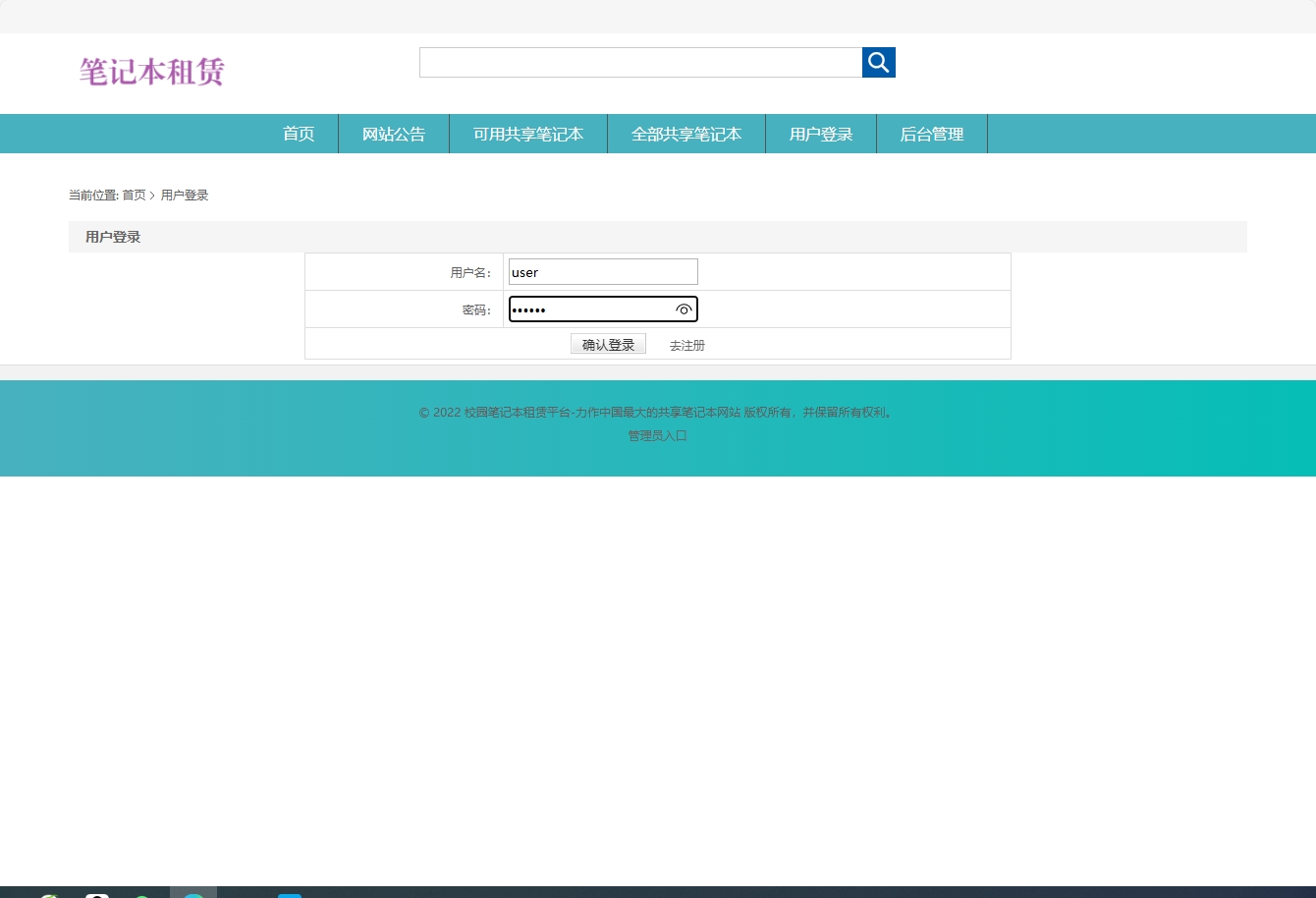Click the blue taskbar application icon
The height and width of the screenshot is (898, 1316).
290,893
